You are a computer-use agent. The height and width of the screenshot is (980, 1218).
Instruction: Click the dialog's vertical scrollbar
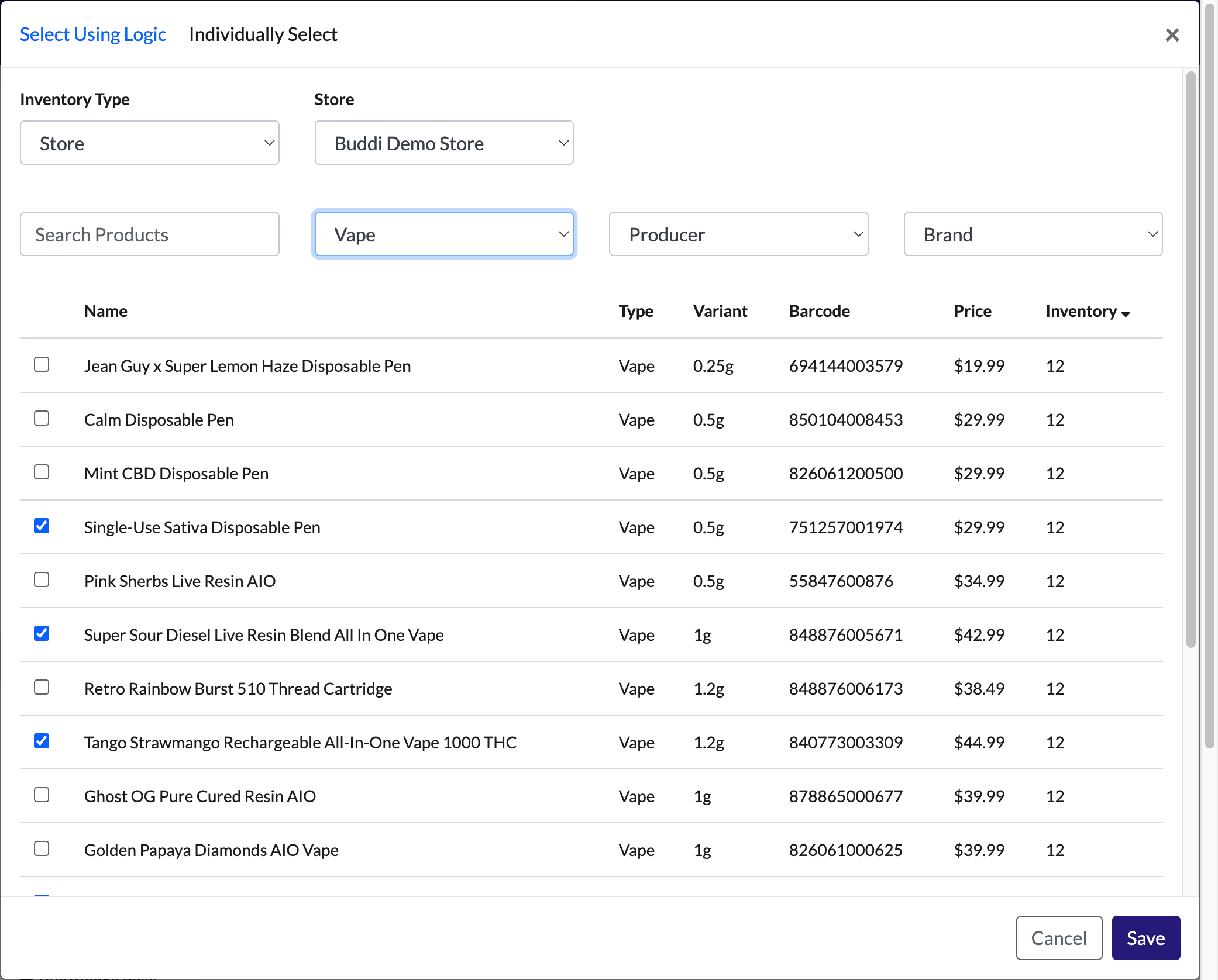click(x=1191, y=360)
